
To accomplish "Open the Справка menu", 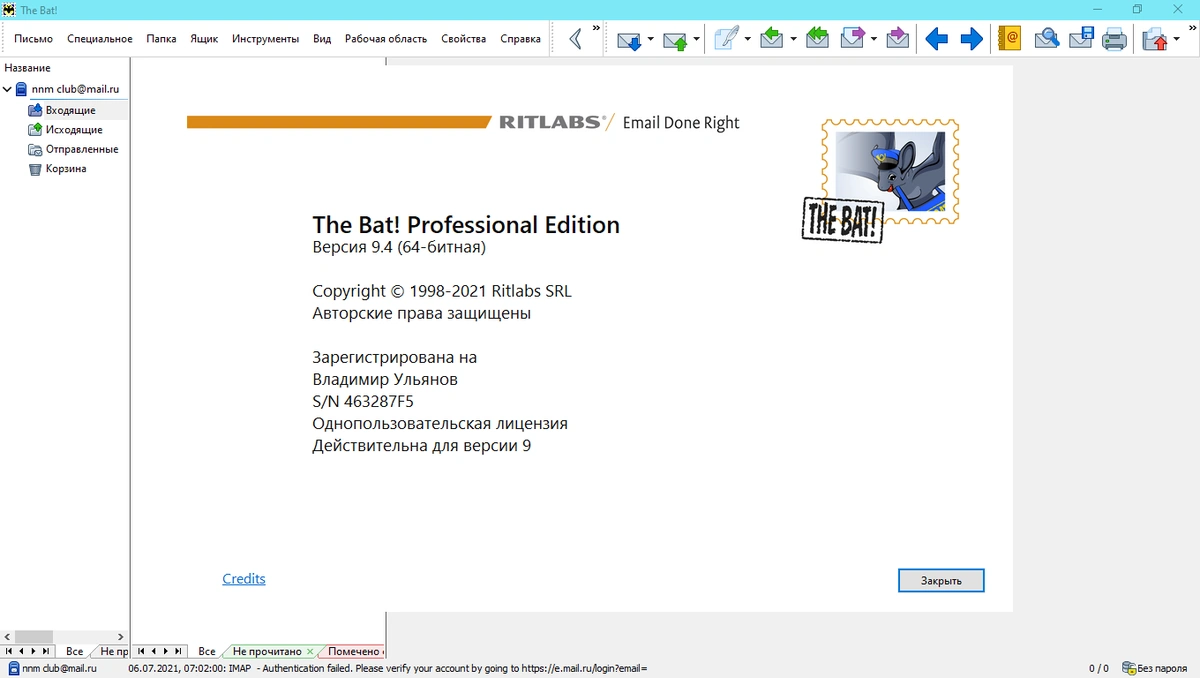I will point(520,39).
